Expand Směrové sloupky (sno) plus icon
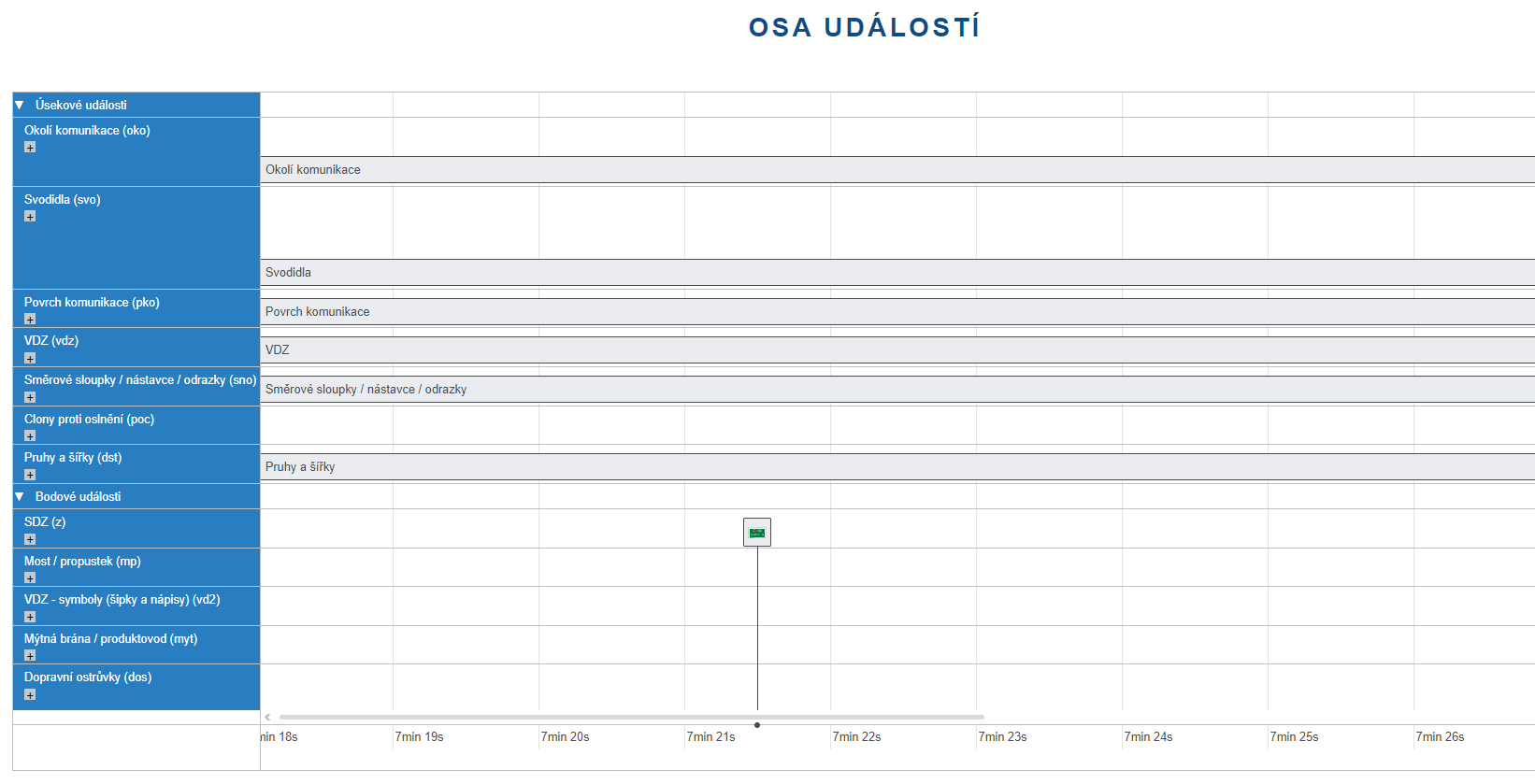 pos(30,398)
